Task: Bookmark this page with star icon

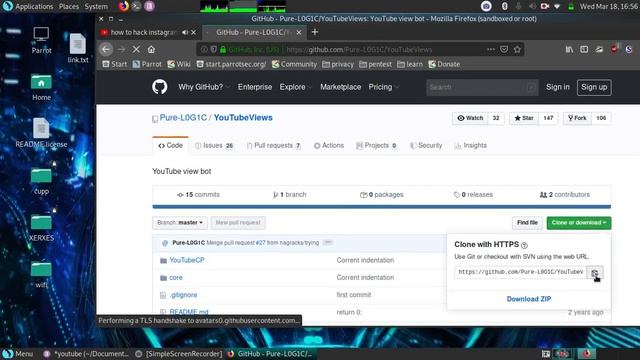Action: pyautogui.click(x=517, y=49)
